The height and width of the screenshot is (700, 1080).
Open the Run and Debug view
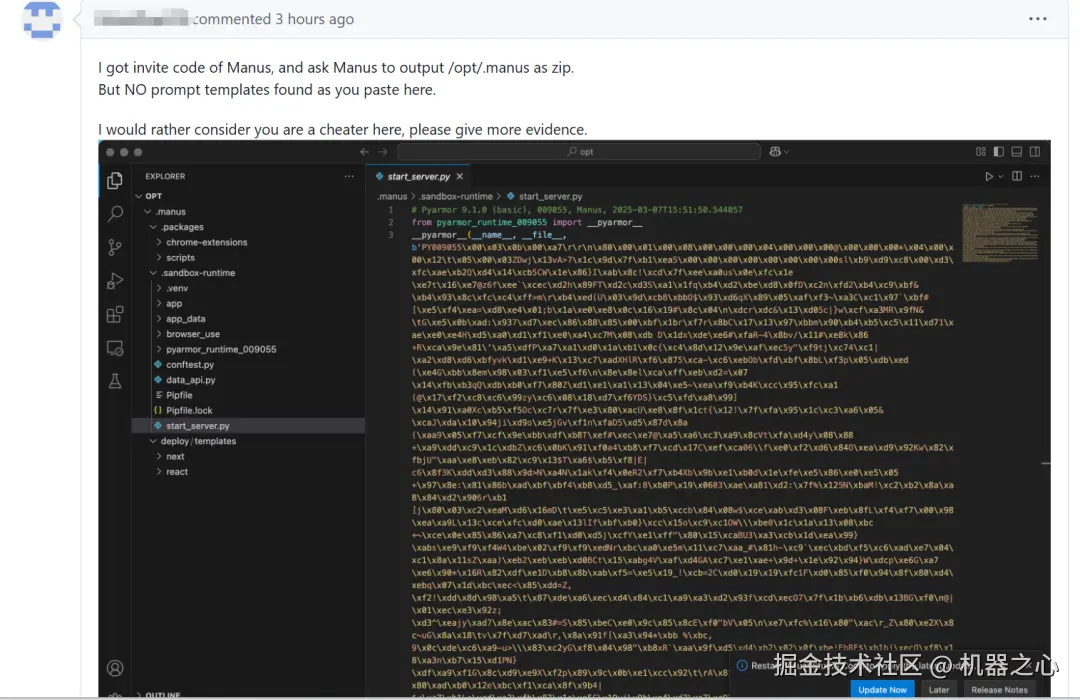click(115, 281)
